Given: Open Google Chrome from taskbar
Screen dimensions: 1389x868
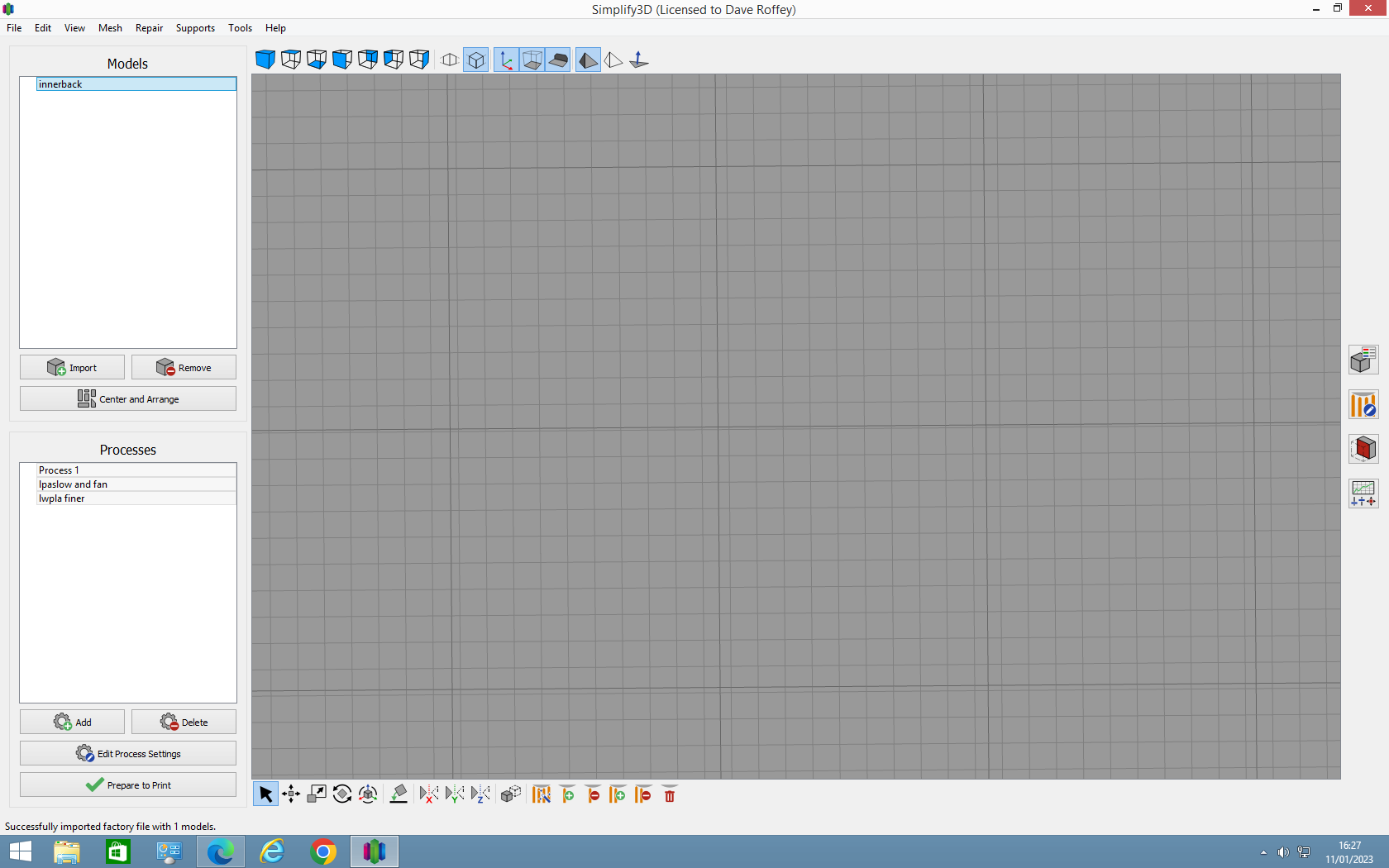Looking at the screenshot, I should click(x=323, y=851).
